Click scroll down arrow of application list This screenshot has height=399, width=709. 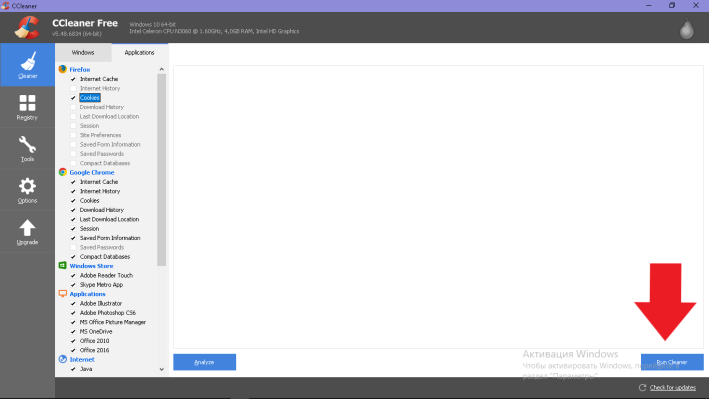click(161, 369)
